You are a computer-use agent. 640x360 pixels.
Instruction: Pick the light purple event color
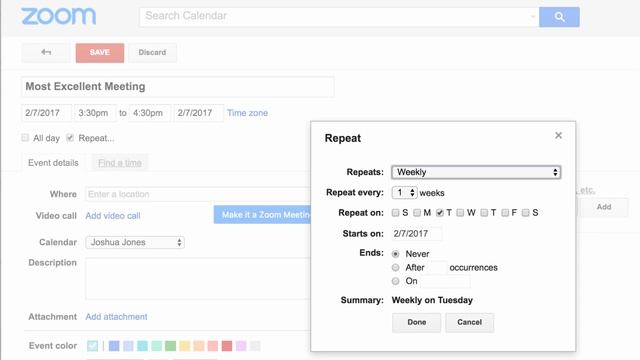pos(241,346)
